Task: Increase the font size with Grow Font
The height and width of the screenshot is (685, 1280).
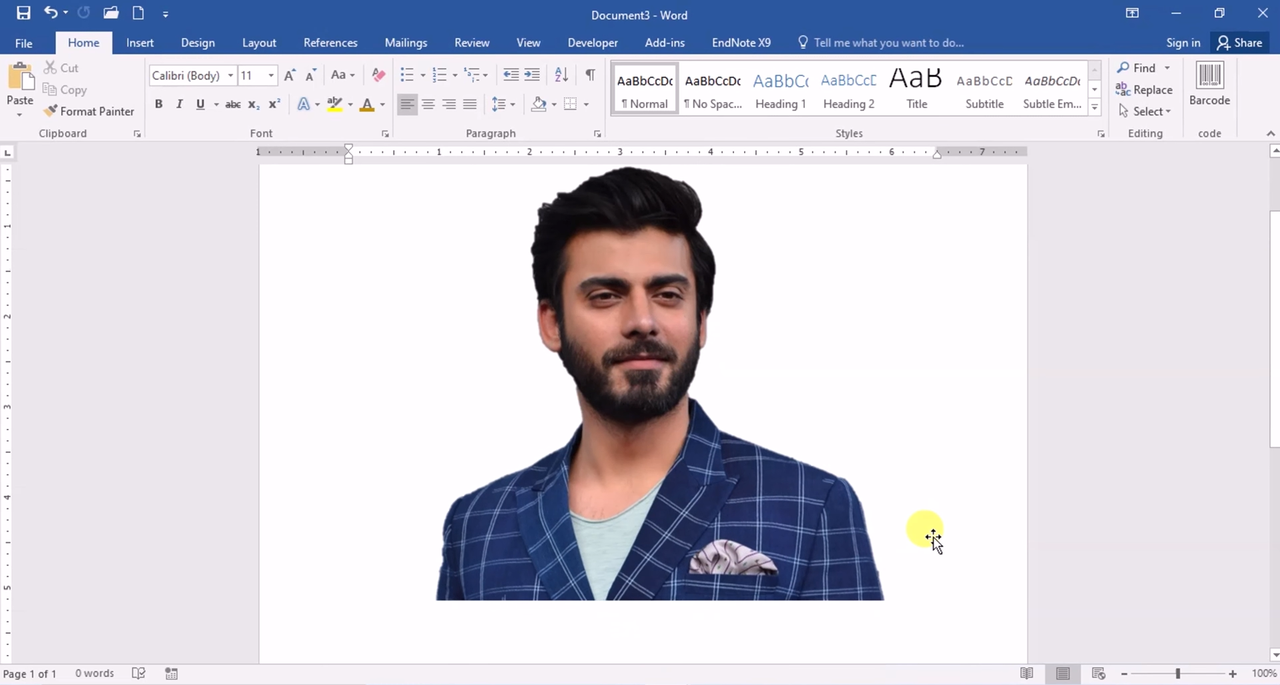Action: (289, 75)
